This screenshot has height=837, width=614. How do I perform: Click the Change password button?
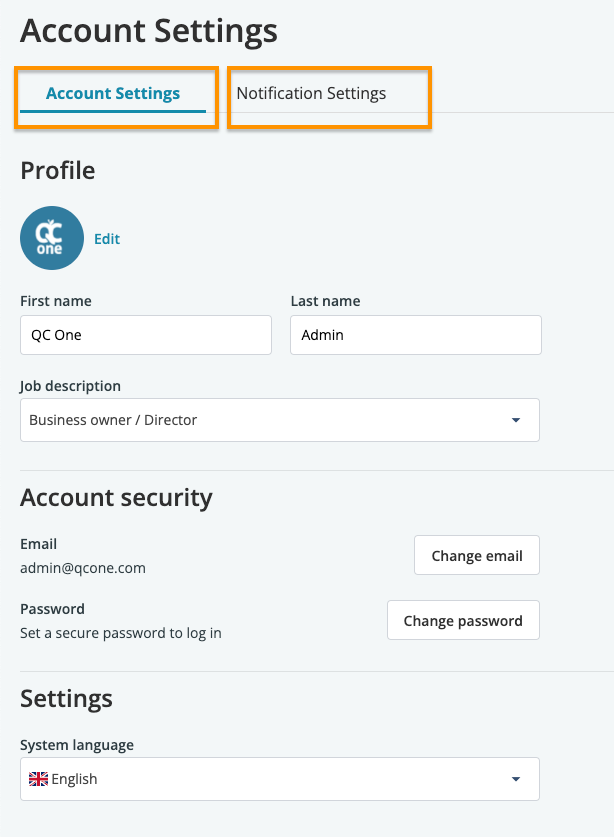point(463,620)
